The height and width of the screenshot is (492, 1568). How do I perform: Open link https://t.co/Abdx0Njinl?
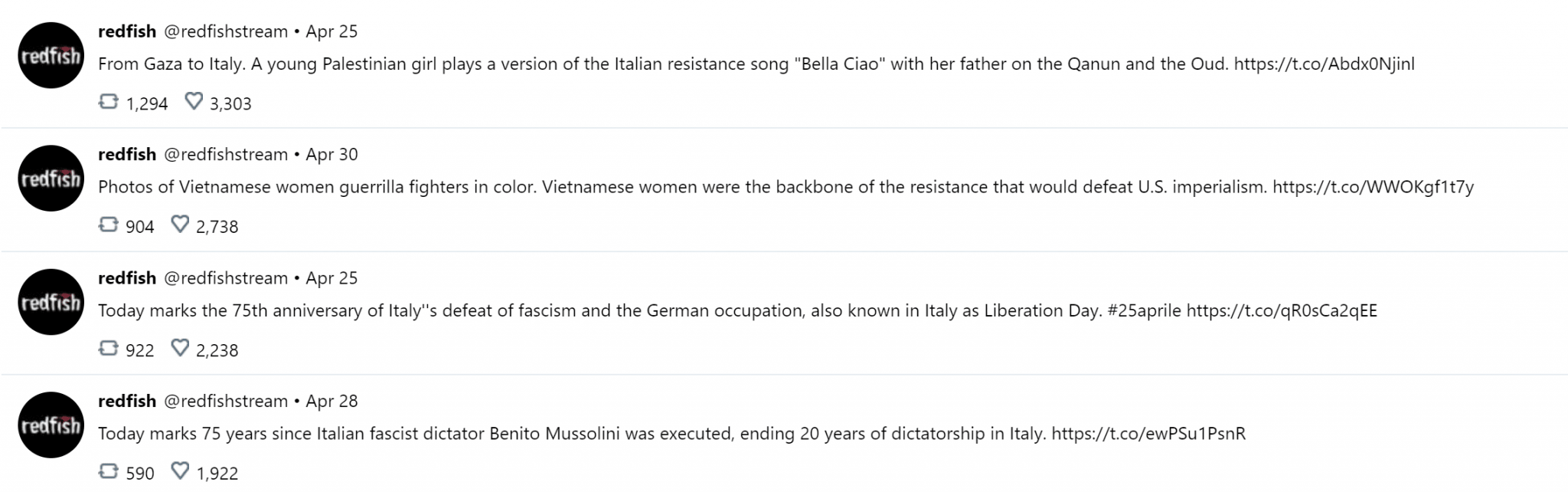tap(1324, 64)
